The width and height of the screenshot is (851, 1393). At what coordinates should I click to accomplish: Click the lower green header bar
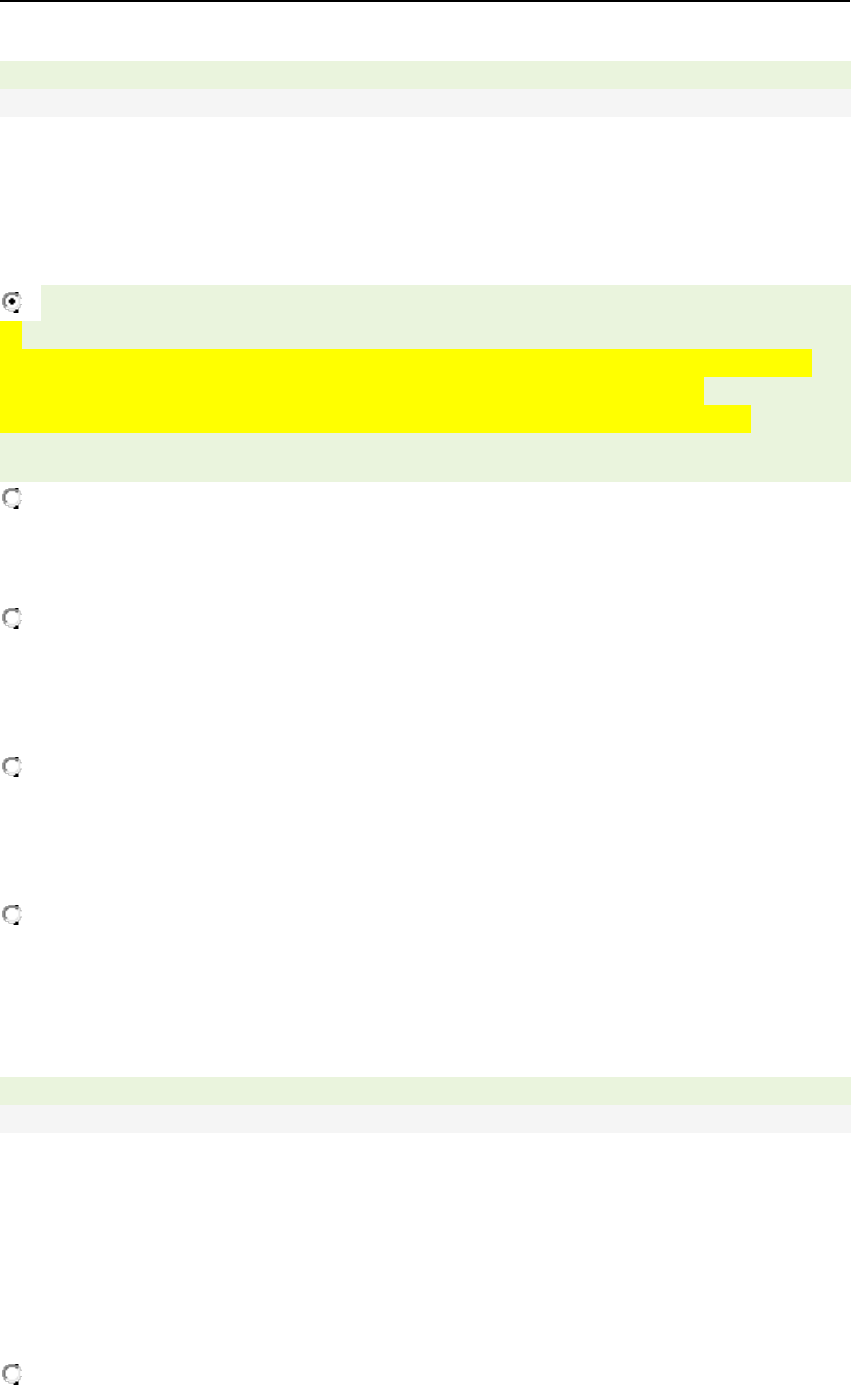click(x=425, y=1091)
